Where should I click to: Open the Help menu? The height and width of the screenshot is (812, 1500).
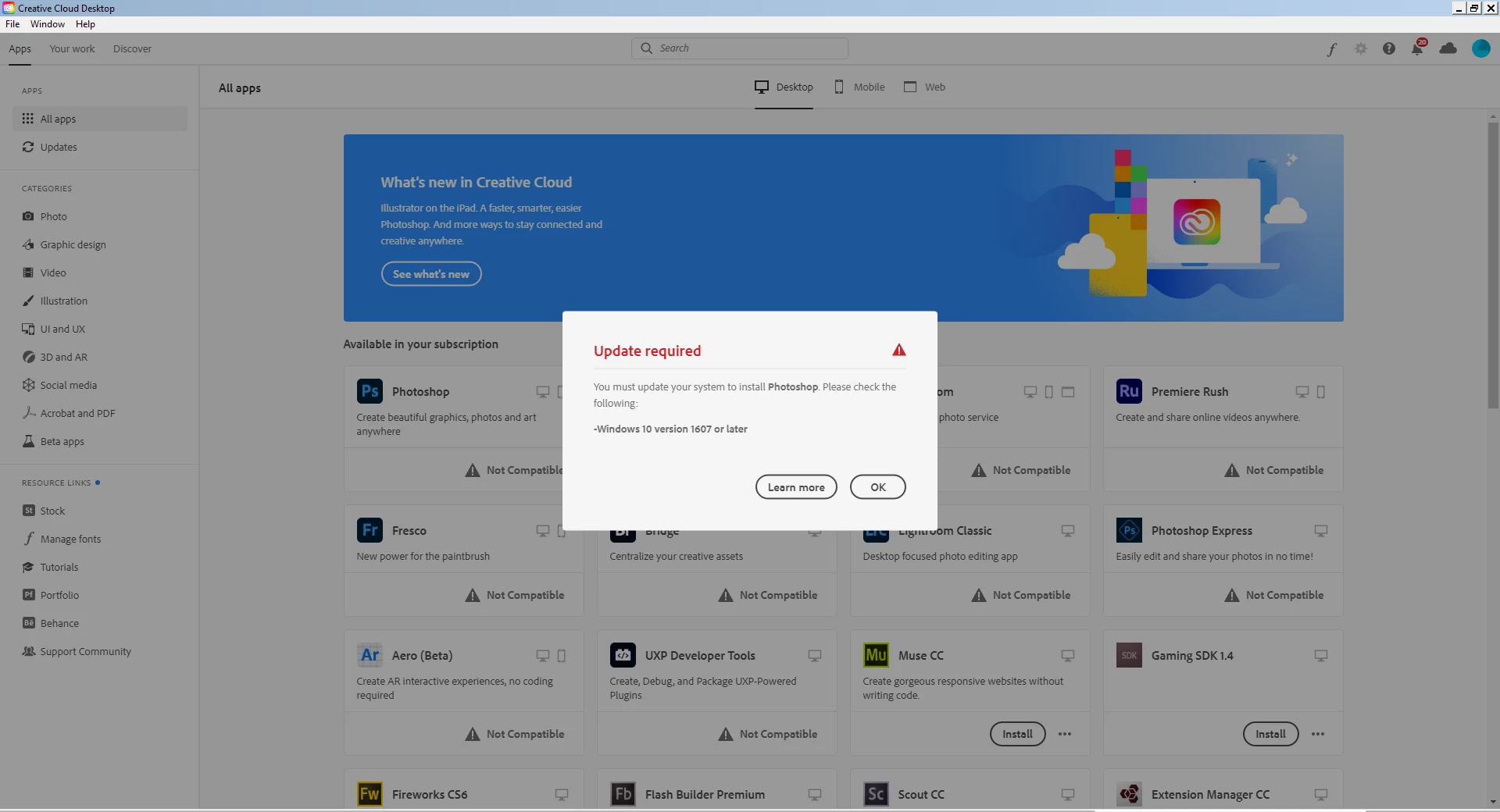tap(85, 24)
